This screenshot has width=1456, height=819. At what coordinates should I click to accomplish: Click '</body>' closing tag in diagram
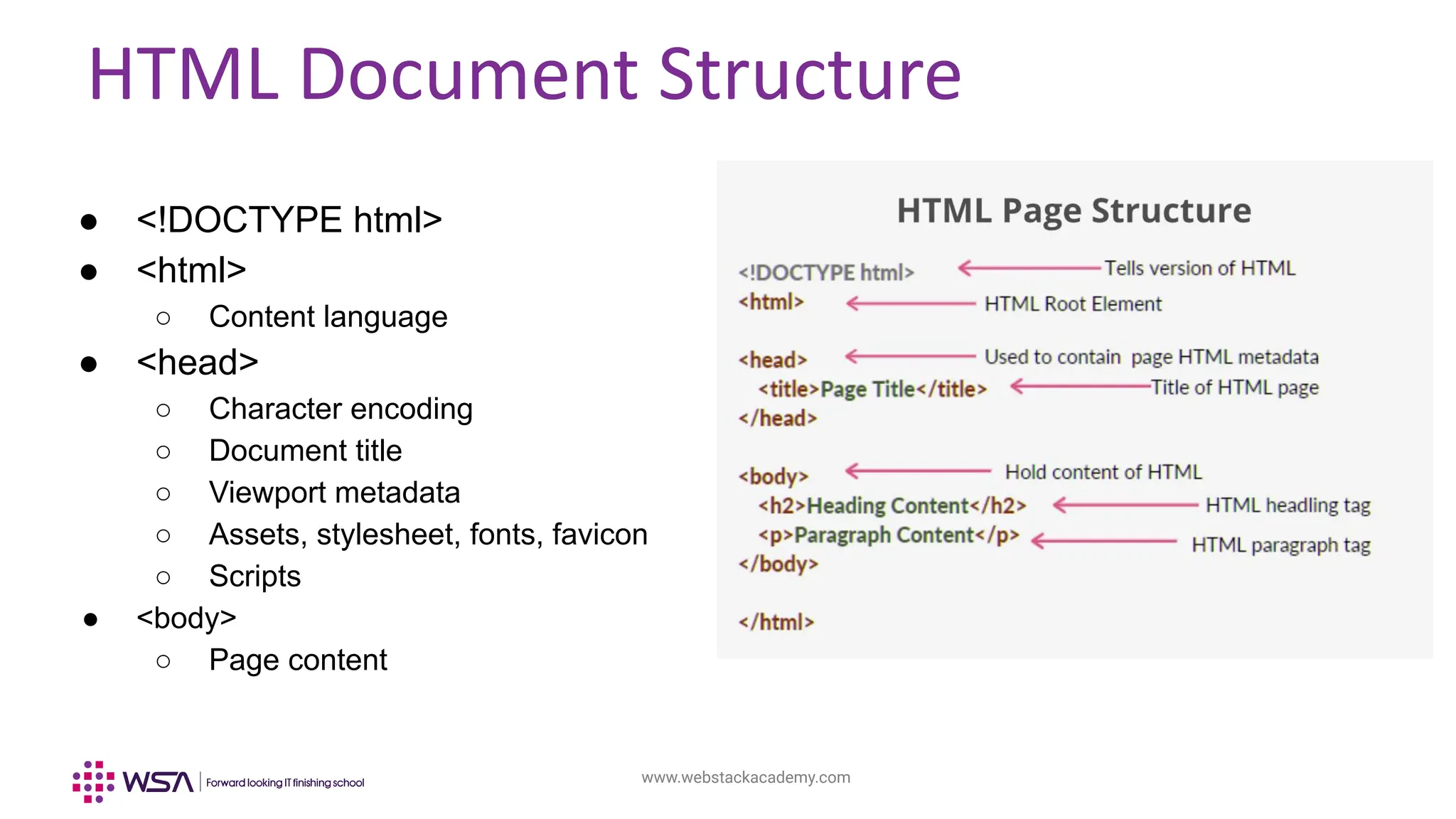tap(778, 564)
